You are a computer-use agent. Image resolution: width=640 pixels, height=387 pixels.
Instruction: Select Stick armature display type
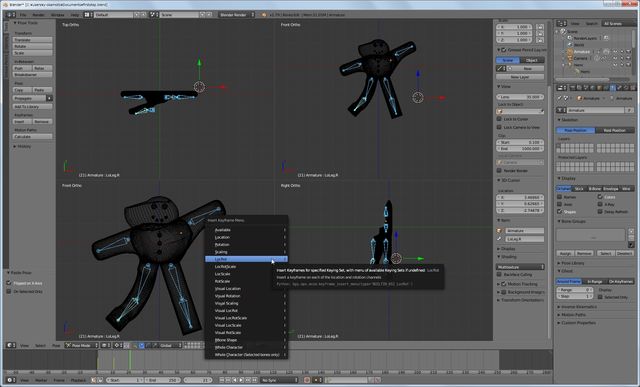coord(579,189)
